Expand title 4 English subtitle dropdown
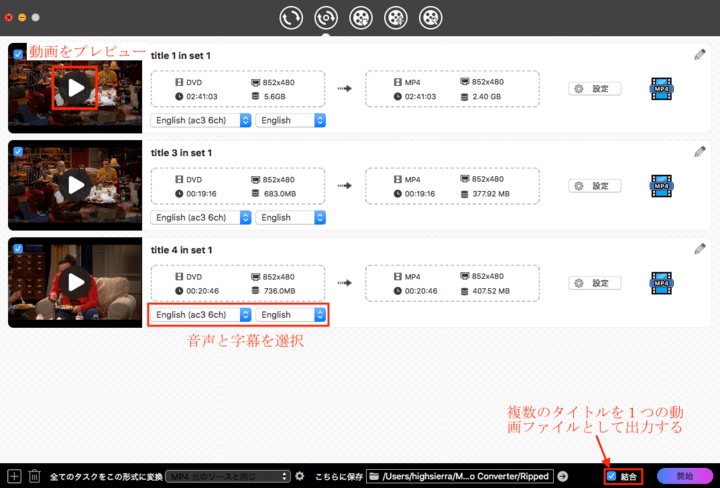The image size is (720, 488). pos(291,314)
